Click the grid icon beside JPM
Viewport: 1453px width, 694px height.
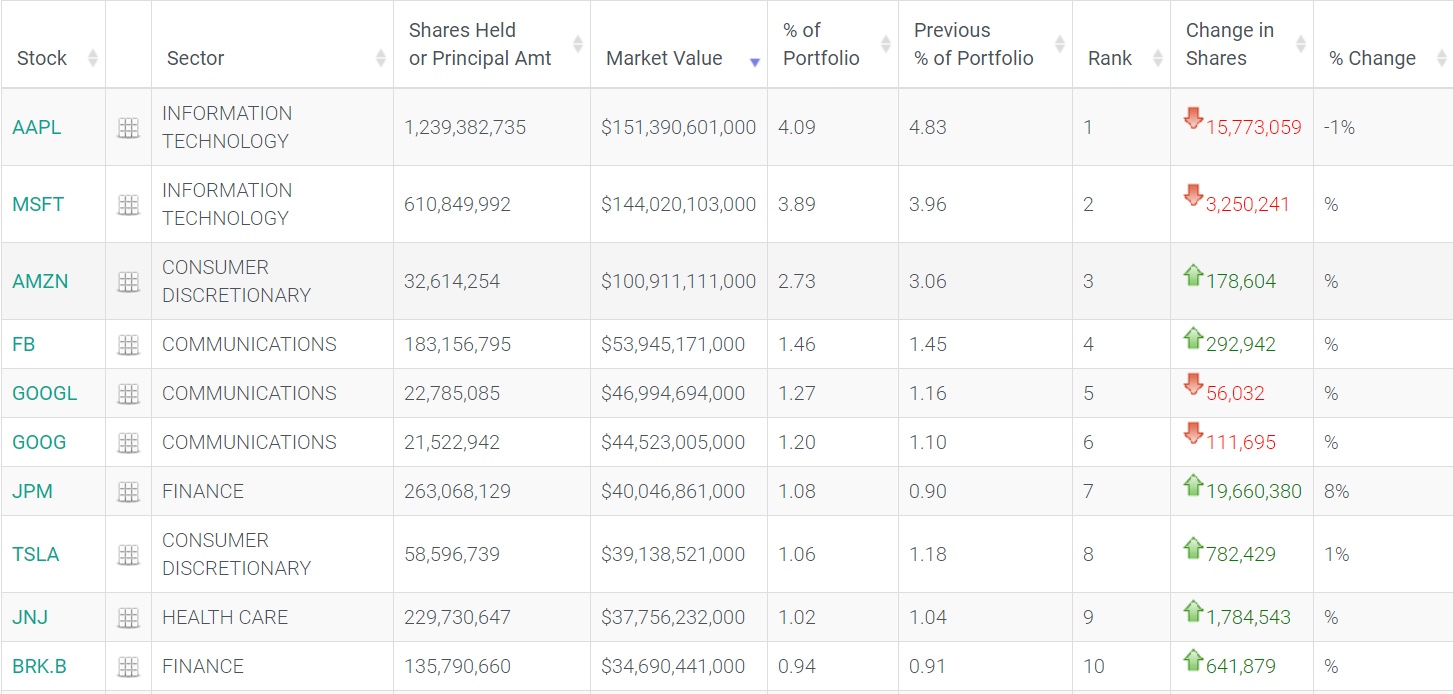[128, 492]
